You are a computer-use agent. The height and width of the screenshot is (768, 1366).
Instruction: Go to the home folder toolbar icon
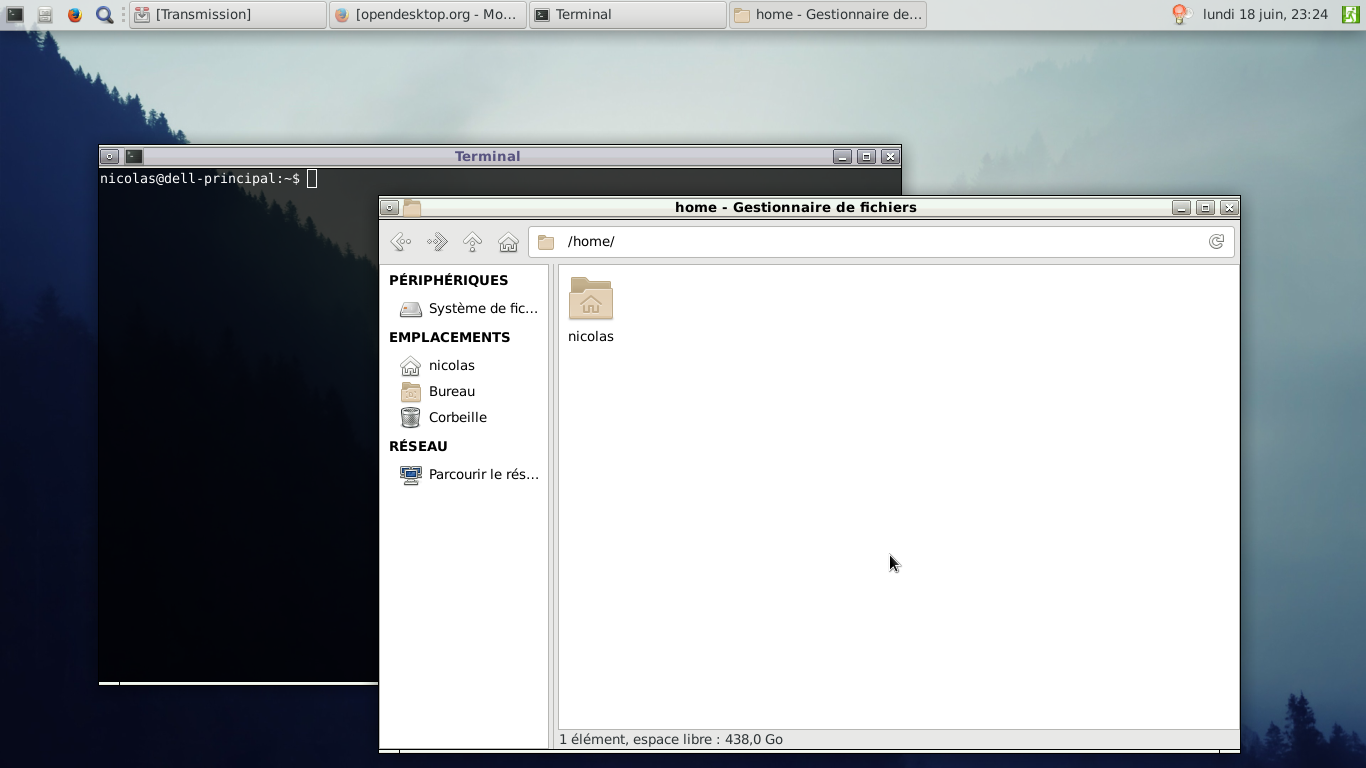(509, 241)
